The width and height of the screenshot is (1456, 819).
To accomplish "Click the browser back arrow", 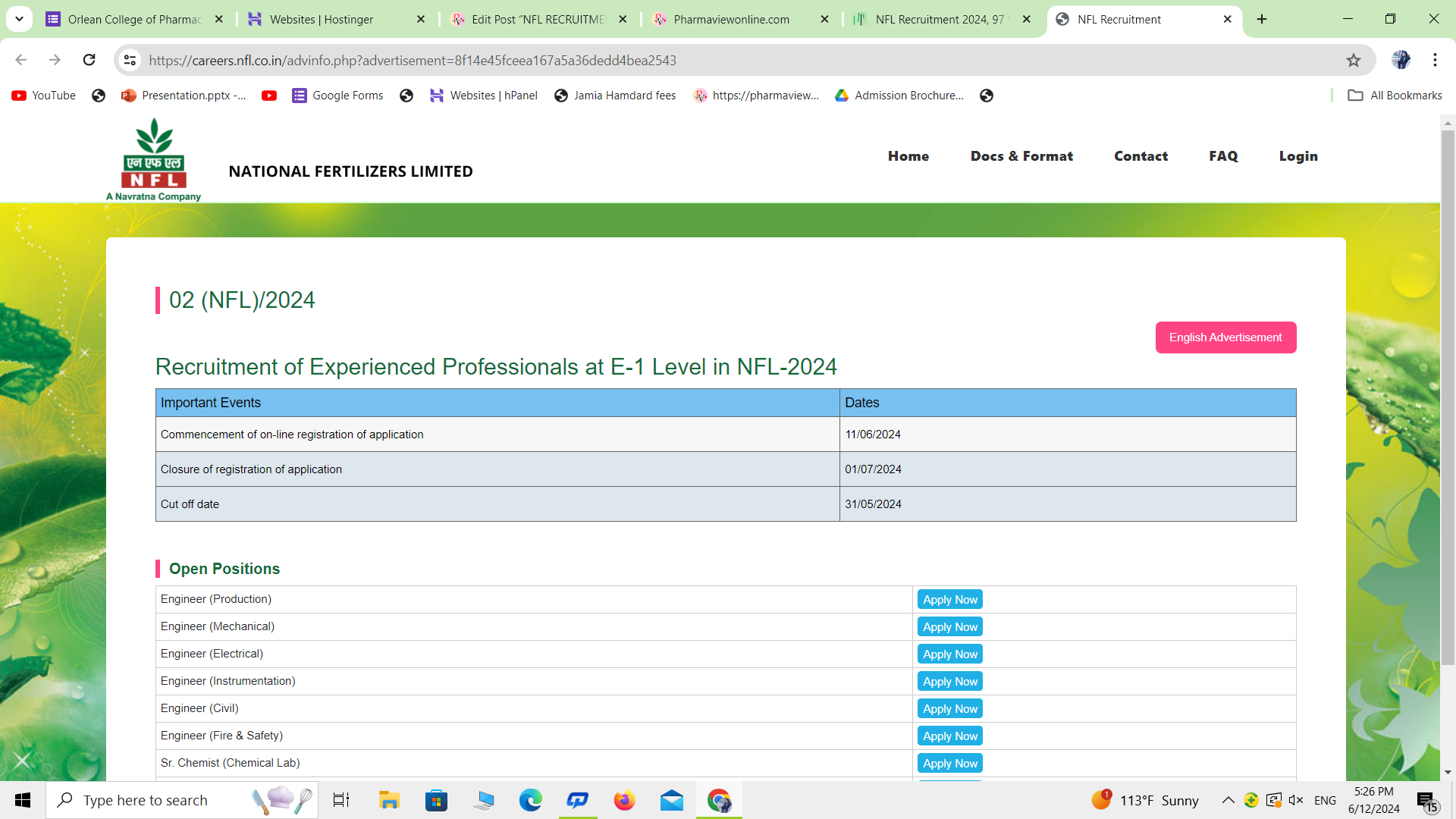I will 21,60.
